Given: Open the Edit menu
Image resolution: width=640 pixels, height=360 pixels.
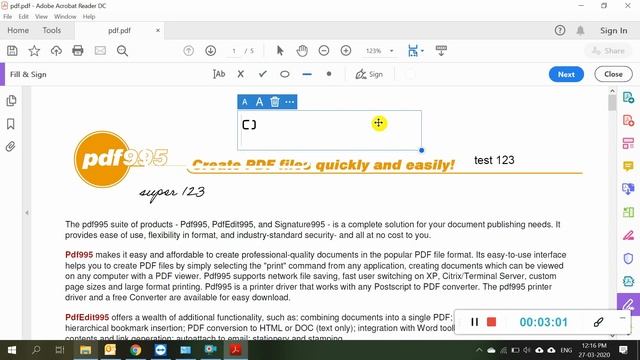Looking at the screenshot, I should [x=23, y=17].
